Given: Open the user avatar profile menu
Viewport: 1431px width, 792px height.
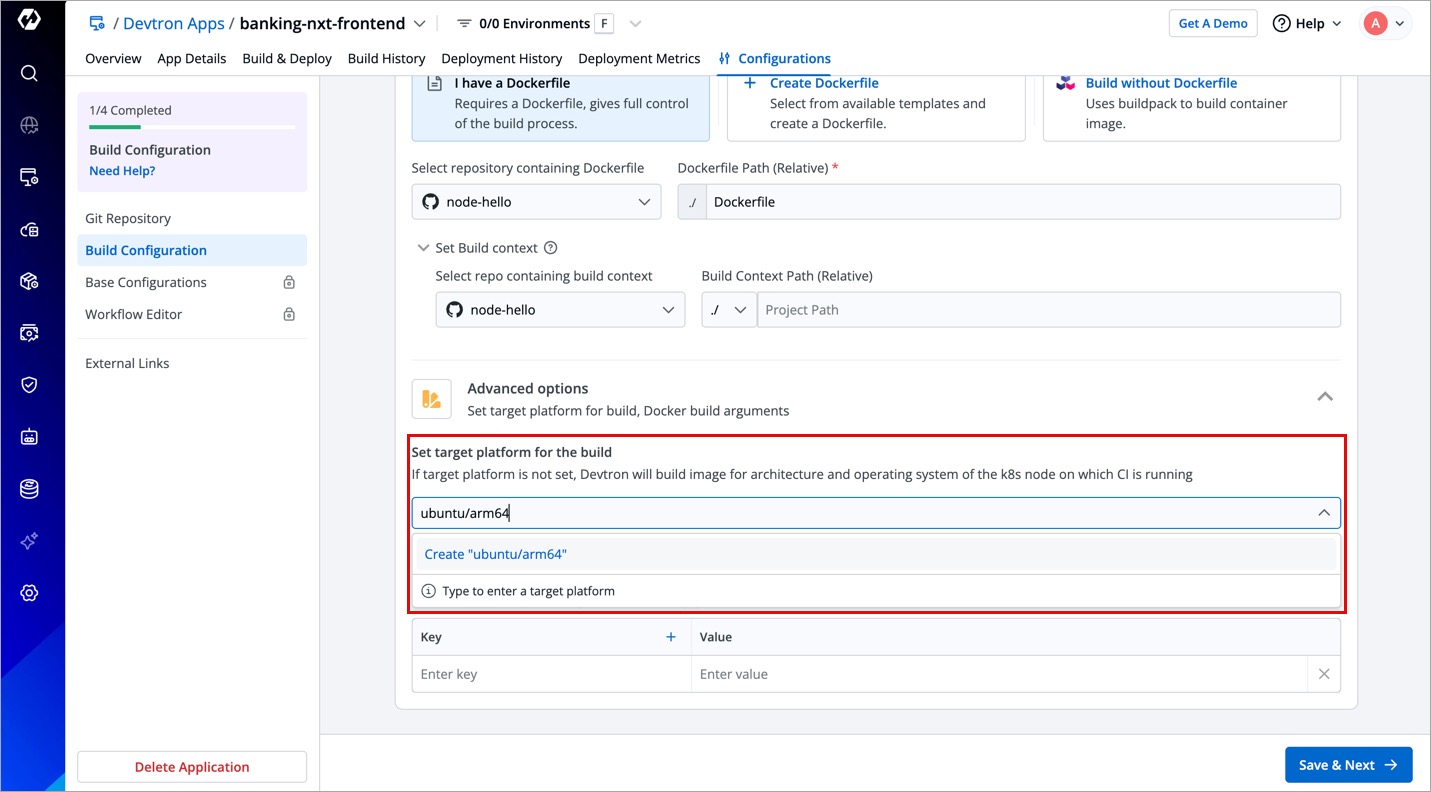Looking at the screenshot, I should click(1385, 24).
